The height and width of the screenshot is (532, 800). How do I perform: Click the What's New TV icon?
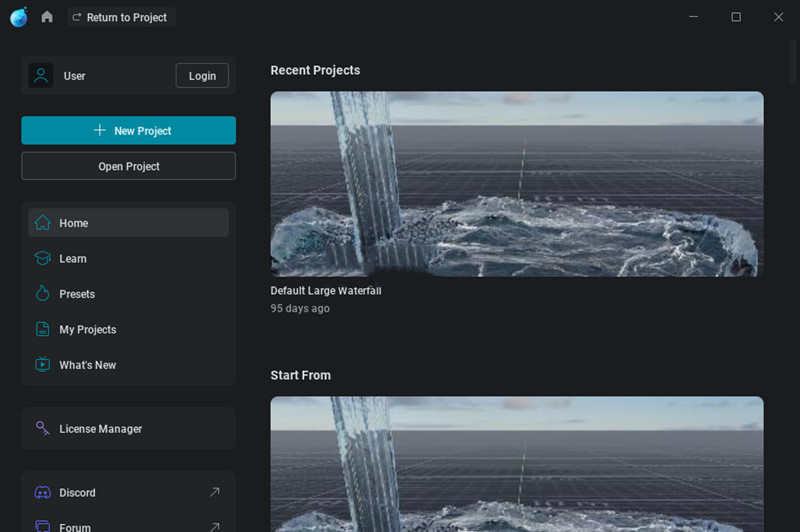42,364
